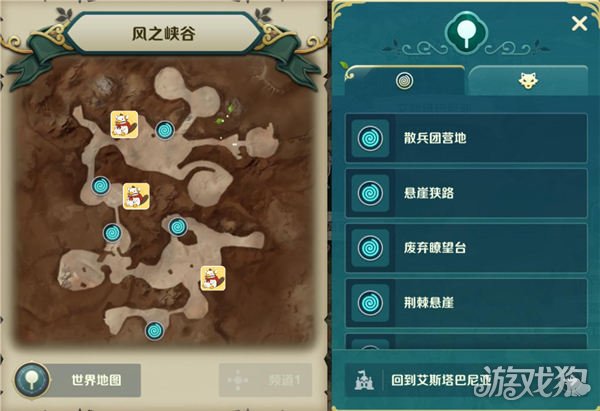Teleport to 散兵团营地 from the list
The height and width of the screenshot is (411, 600).
click(466, 138)
